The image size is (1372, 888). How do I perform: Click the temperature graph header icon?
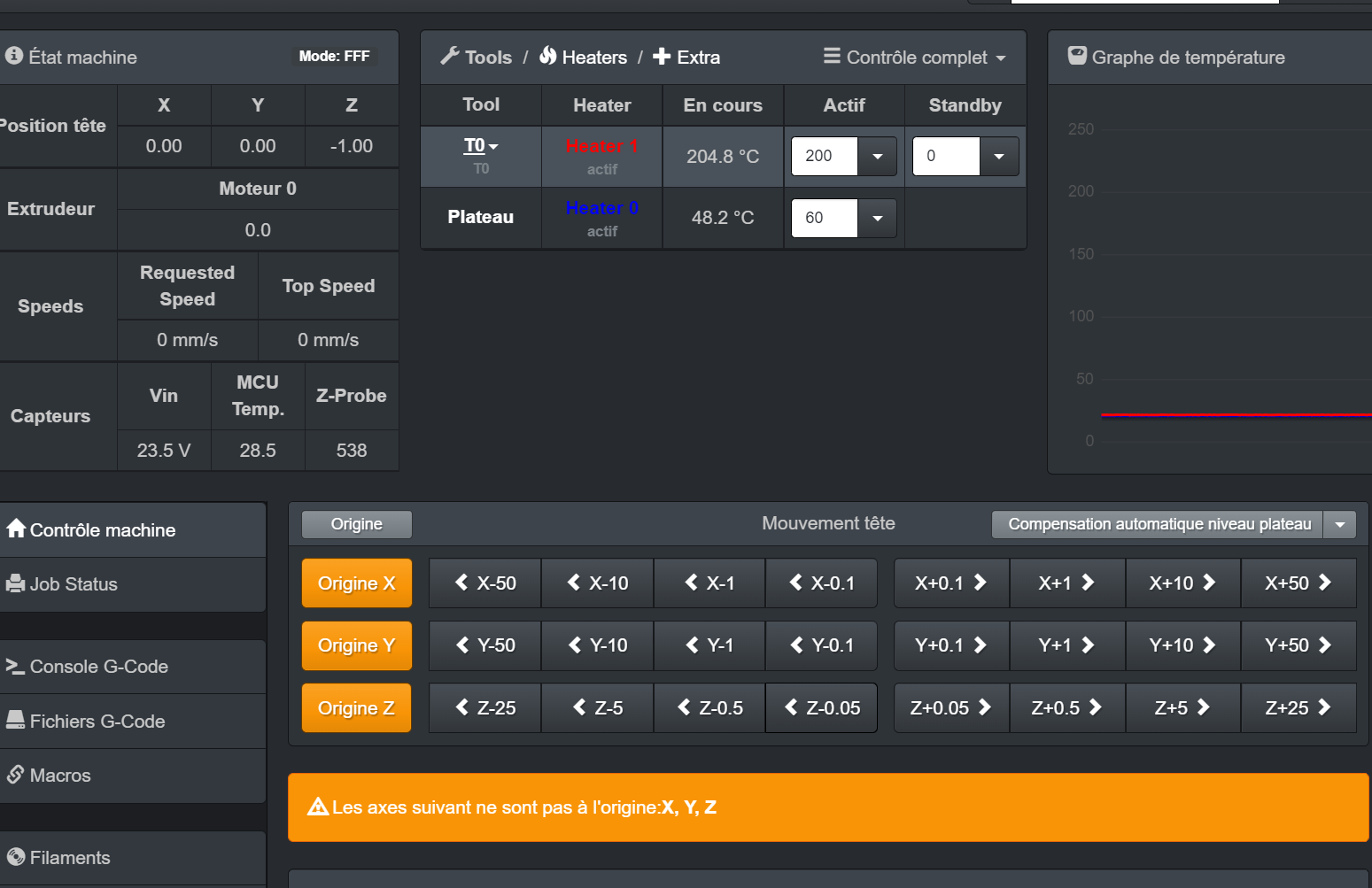click(1077, 56)
